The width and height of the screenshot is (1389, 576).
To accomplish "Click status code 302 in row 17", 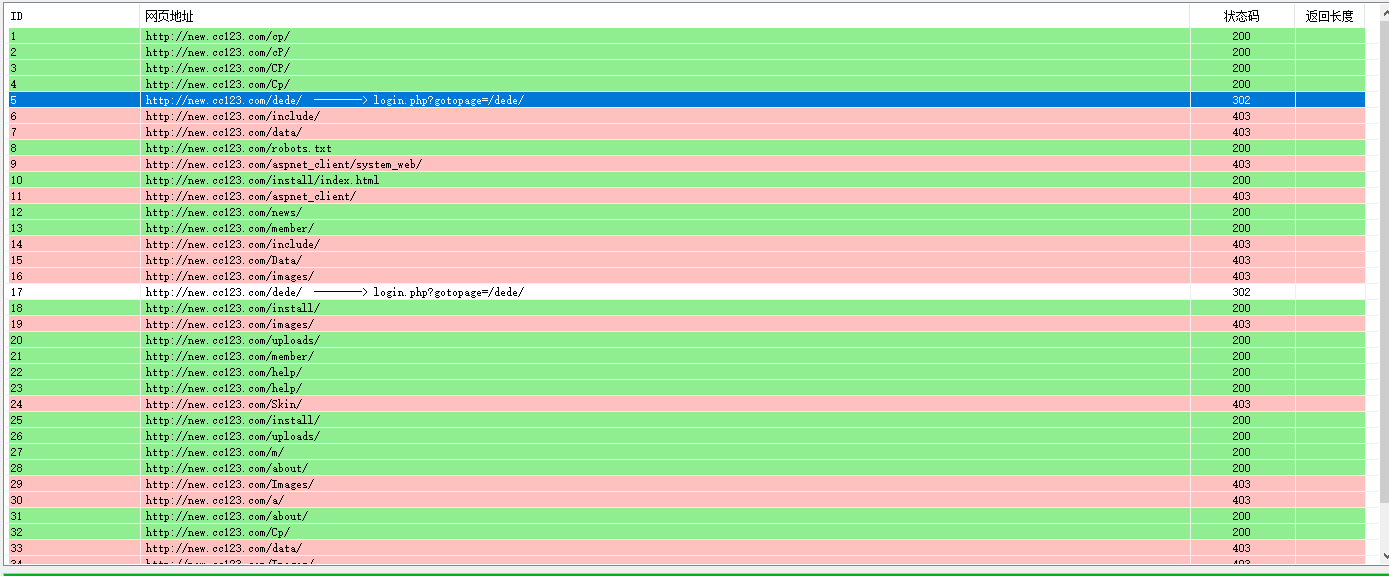I will [1241, 292].
